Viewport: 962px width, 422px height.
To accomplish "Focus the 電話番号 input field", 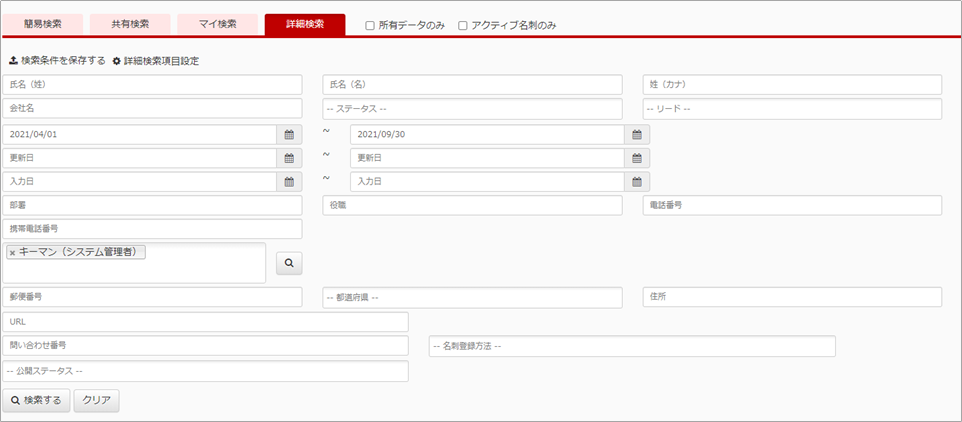I will (792, 205).
